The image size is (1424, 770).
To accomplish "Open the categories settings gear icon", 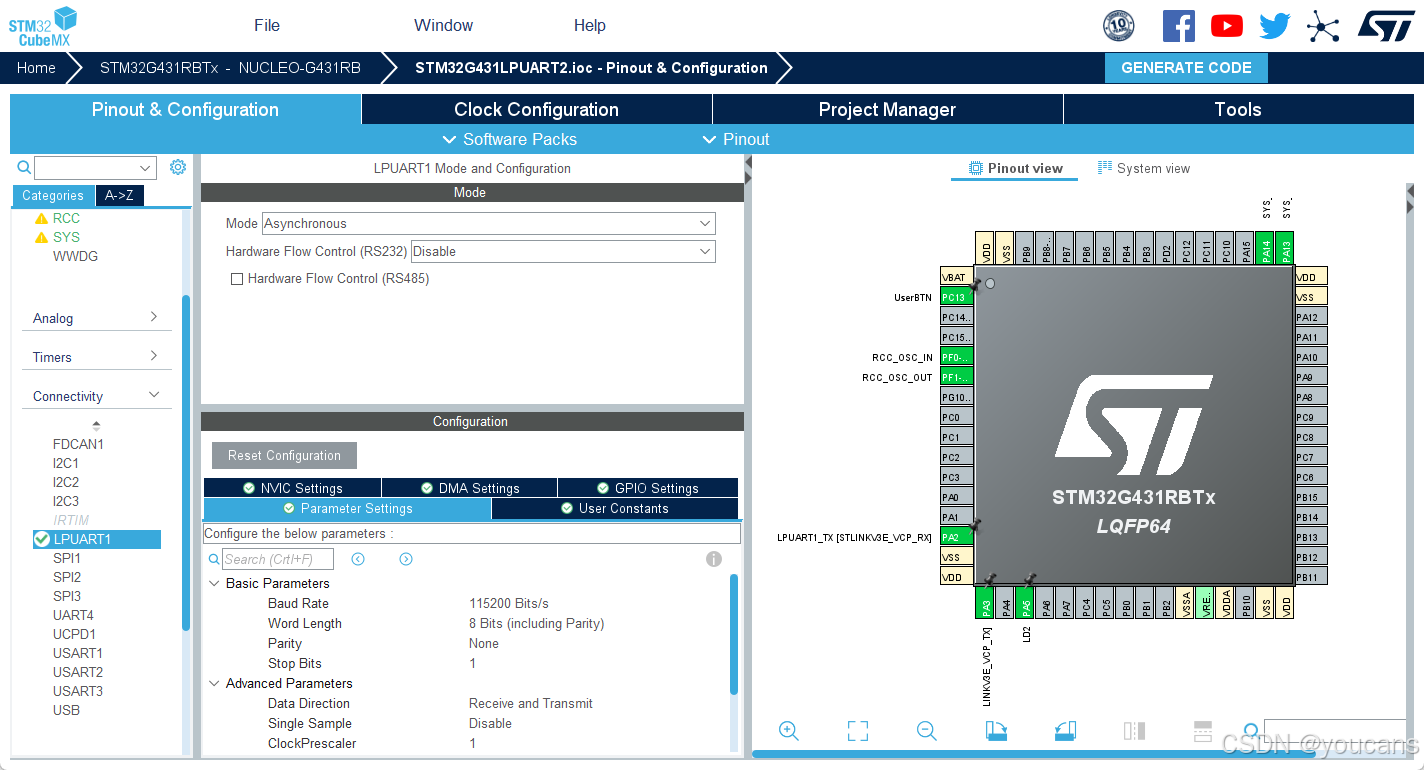I will click(178, 167).
